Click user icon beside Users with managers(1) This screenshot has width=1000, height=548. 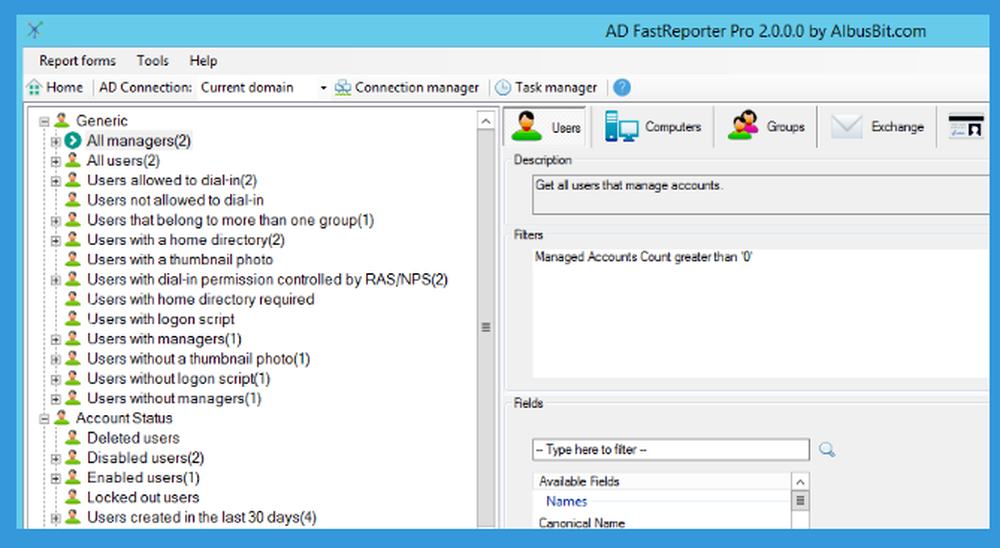[x=73, y=338]
